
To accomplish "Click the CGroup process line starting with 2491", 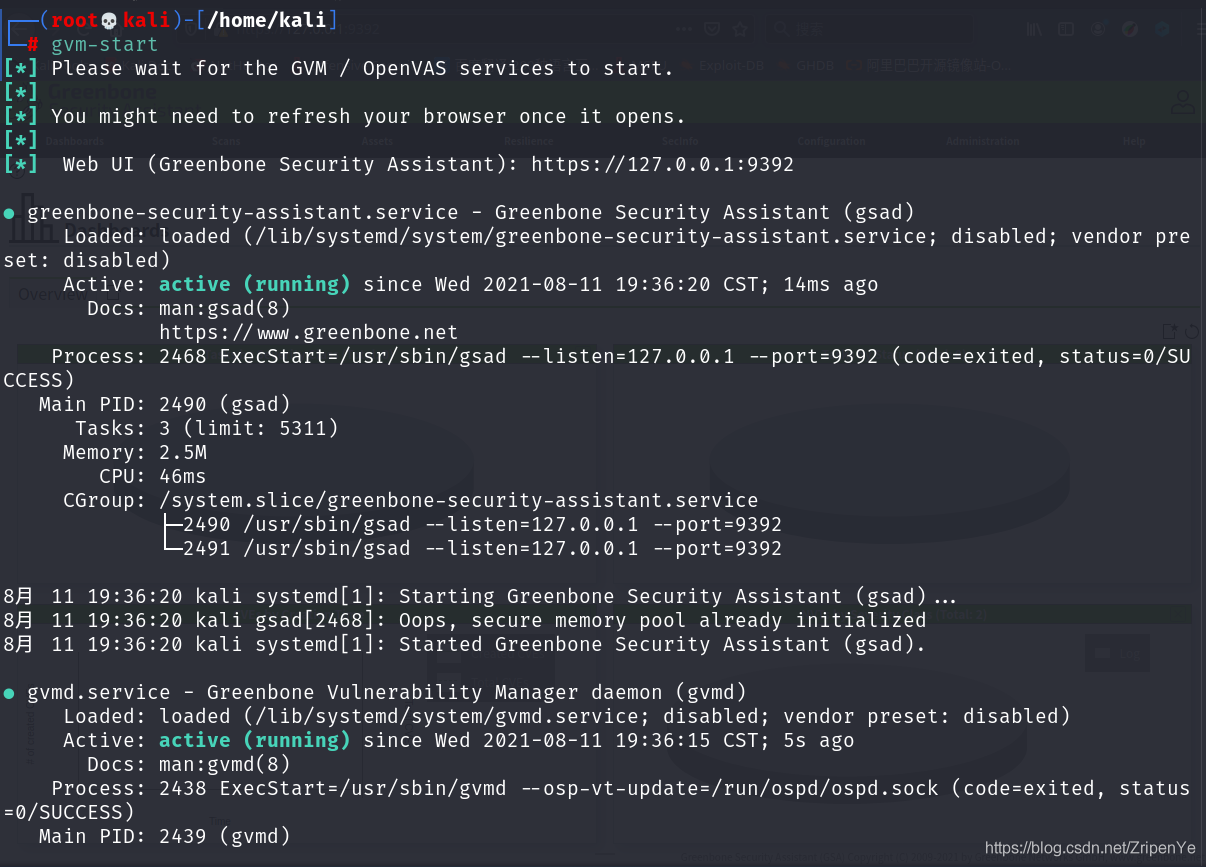I will (482, 548).
